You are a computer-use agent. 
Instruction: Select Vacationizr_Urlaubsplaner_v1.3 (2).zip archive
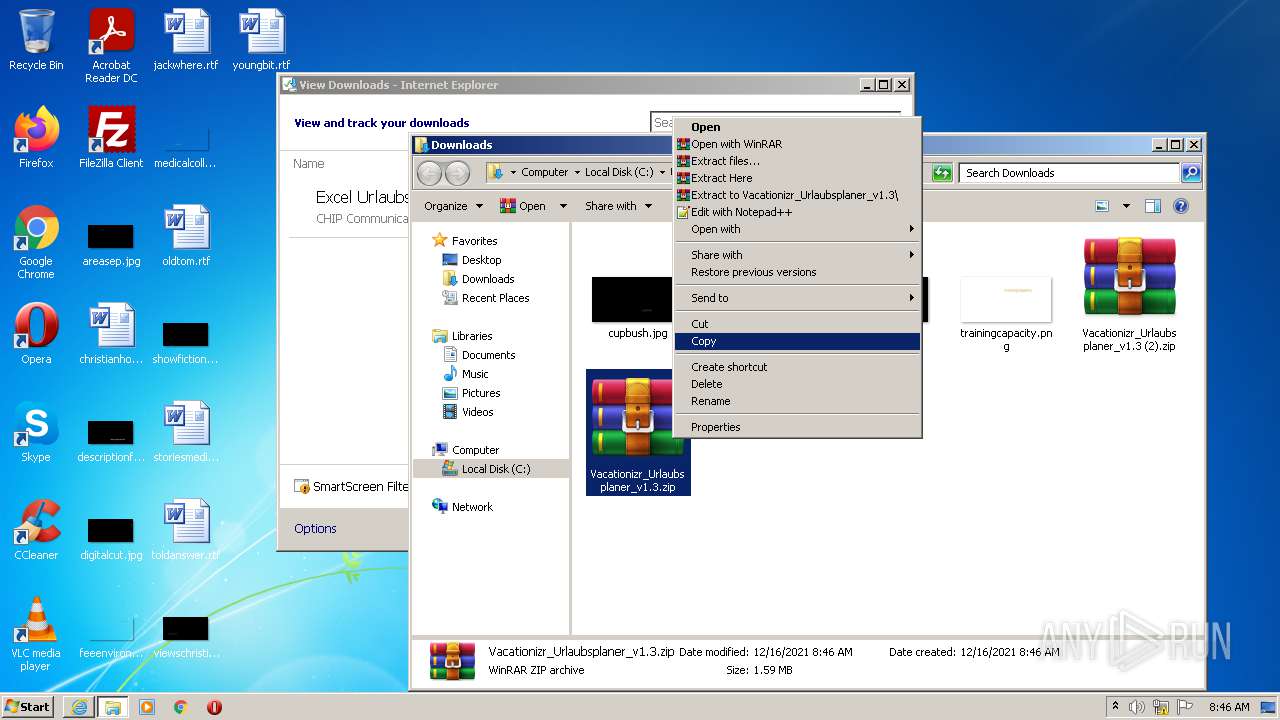tap(1129, 295)
